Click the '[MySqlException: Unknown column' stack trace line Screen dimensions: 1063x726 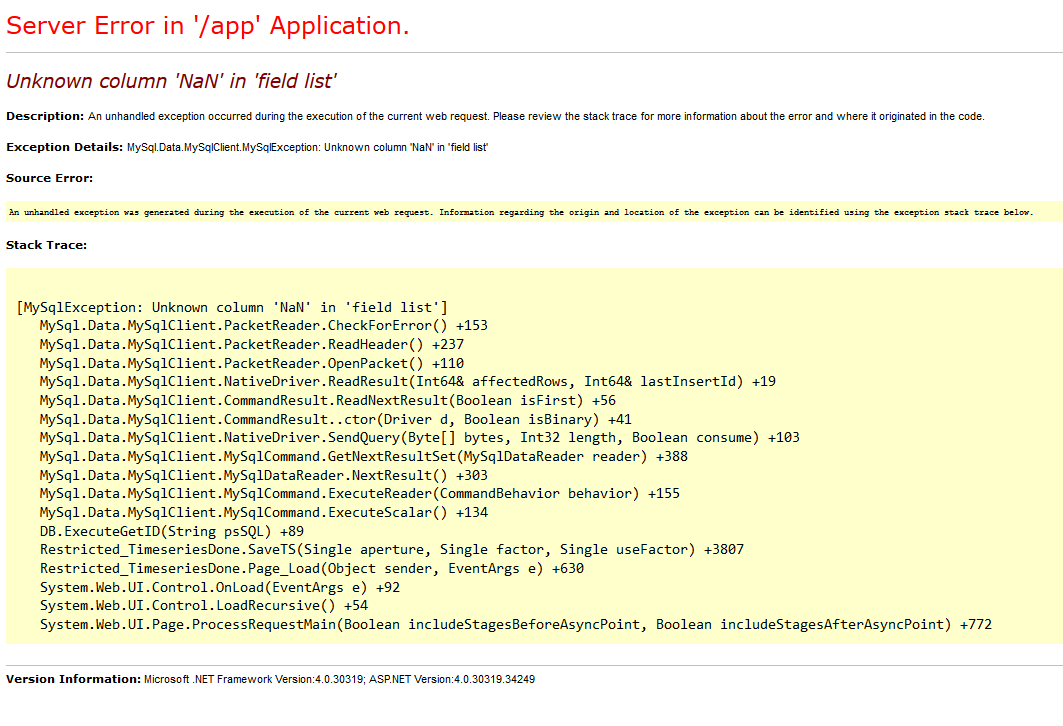232,307
